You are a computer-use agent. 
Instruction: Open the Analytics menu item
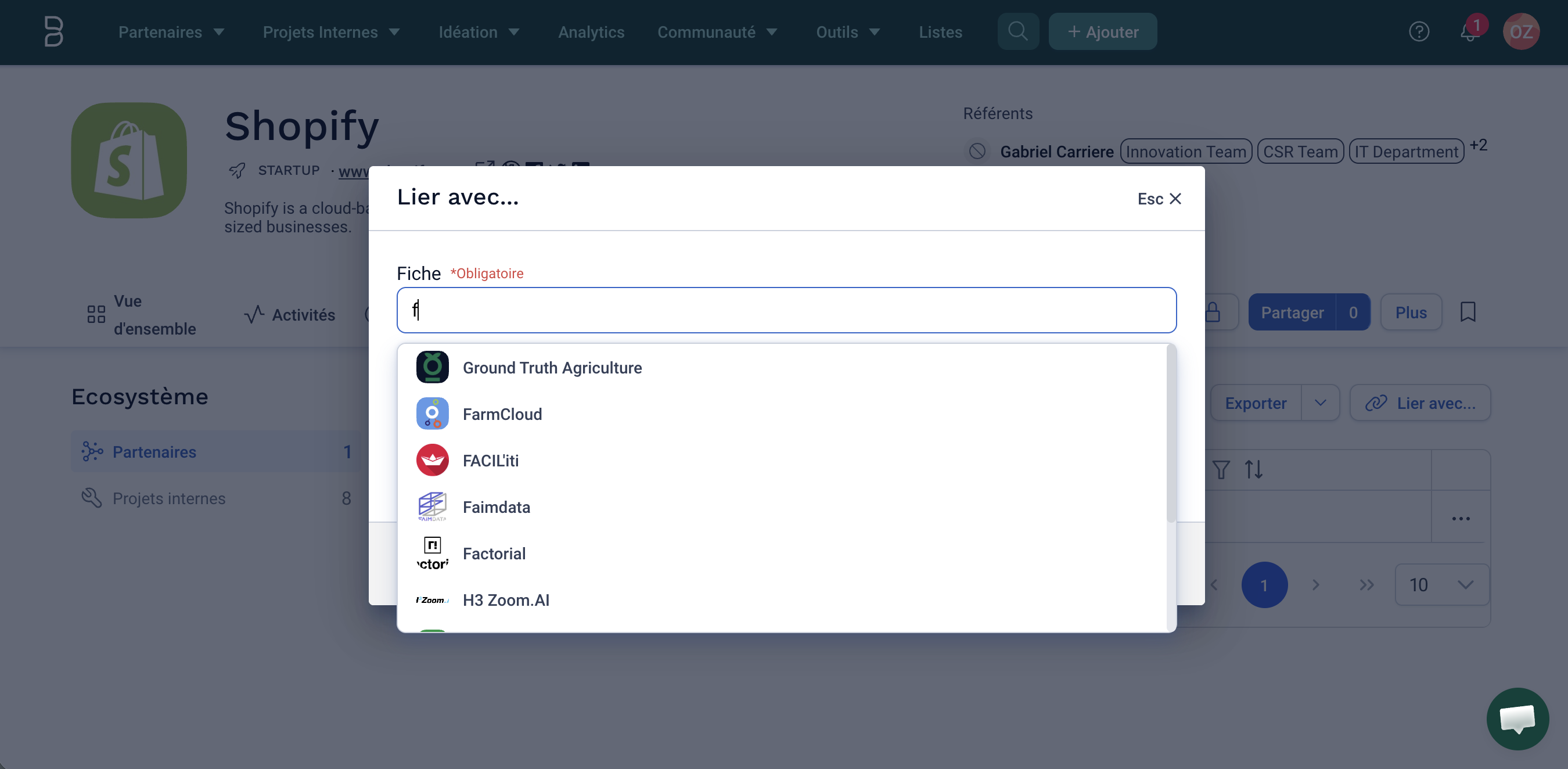click(591, 33)
